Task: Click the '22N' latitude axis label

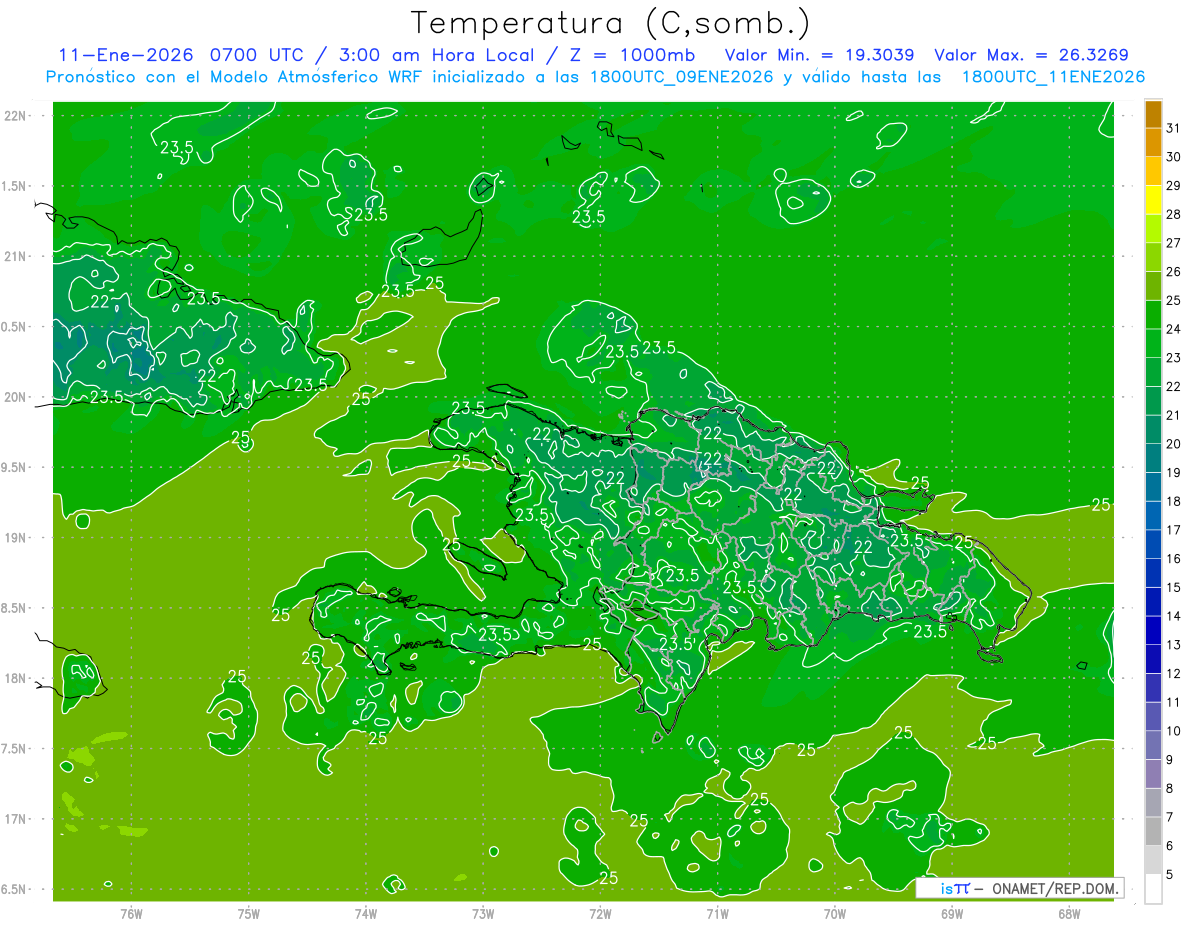Action: pyautogui.click(x=16, y=116)
